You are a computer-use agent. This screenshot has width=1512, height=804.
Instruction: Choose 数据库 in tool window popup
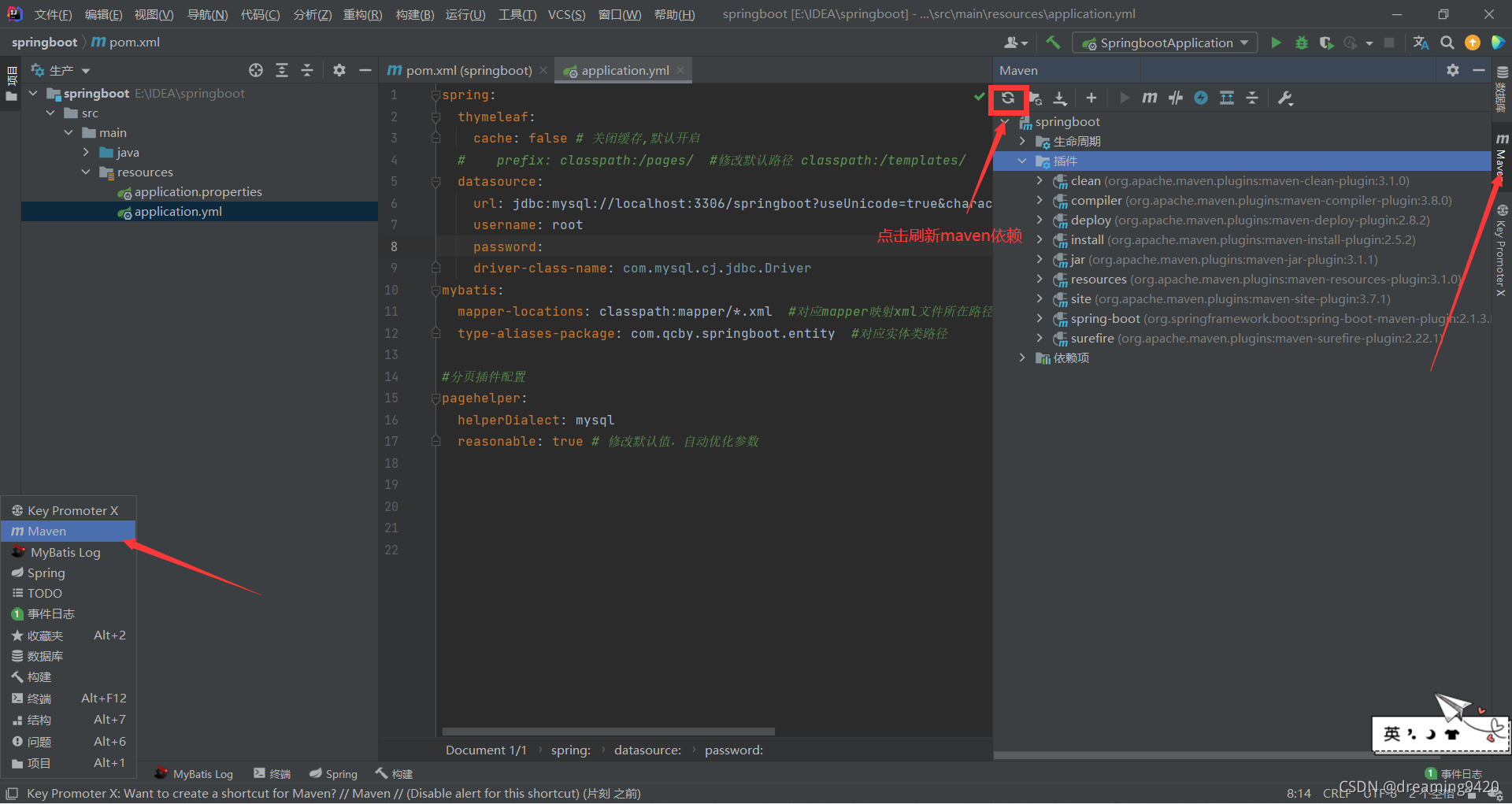point(69,657)
